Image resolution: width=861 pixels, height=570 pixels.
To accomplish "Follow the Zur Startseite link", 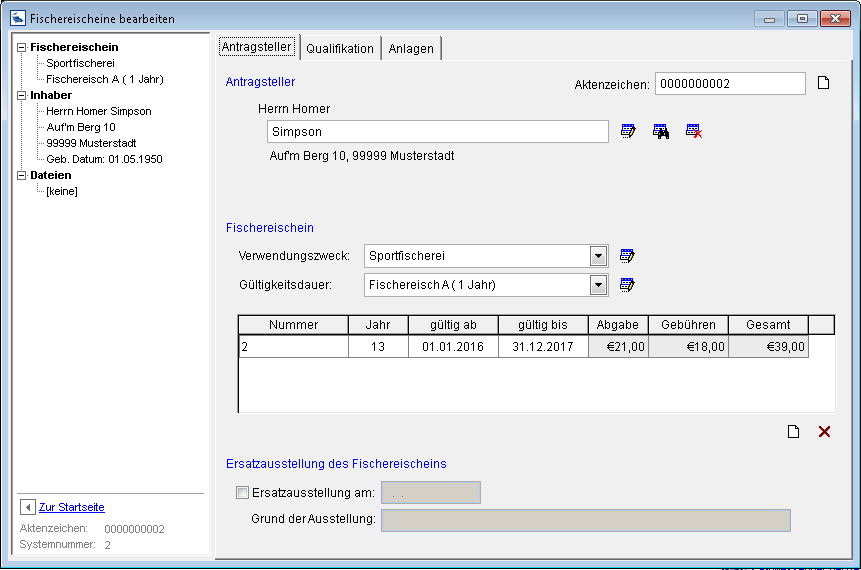I will (72, 507).
